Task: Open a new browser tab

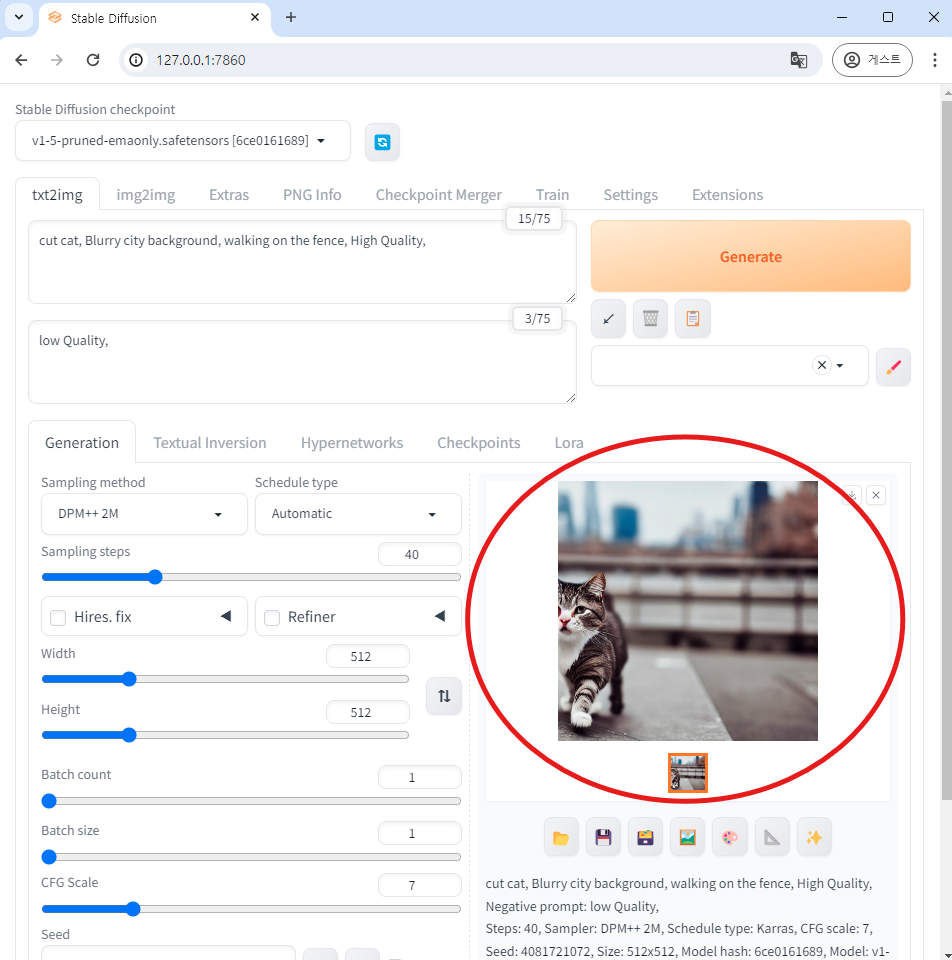Action: 291,18
